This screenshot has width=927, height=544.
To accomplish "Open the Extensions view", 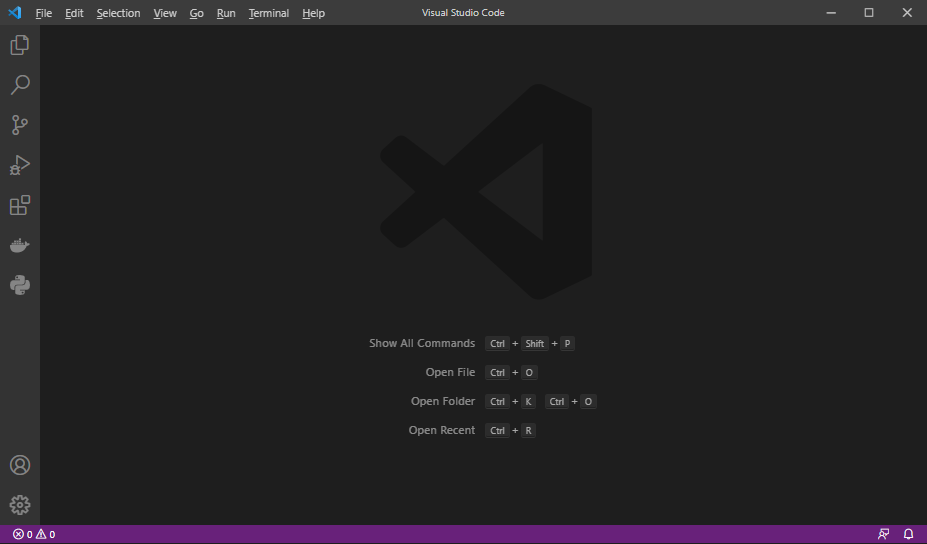I will coord(20,205).
